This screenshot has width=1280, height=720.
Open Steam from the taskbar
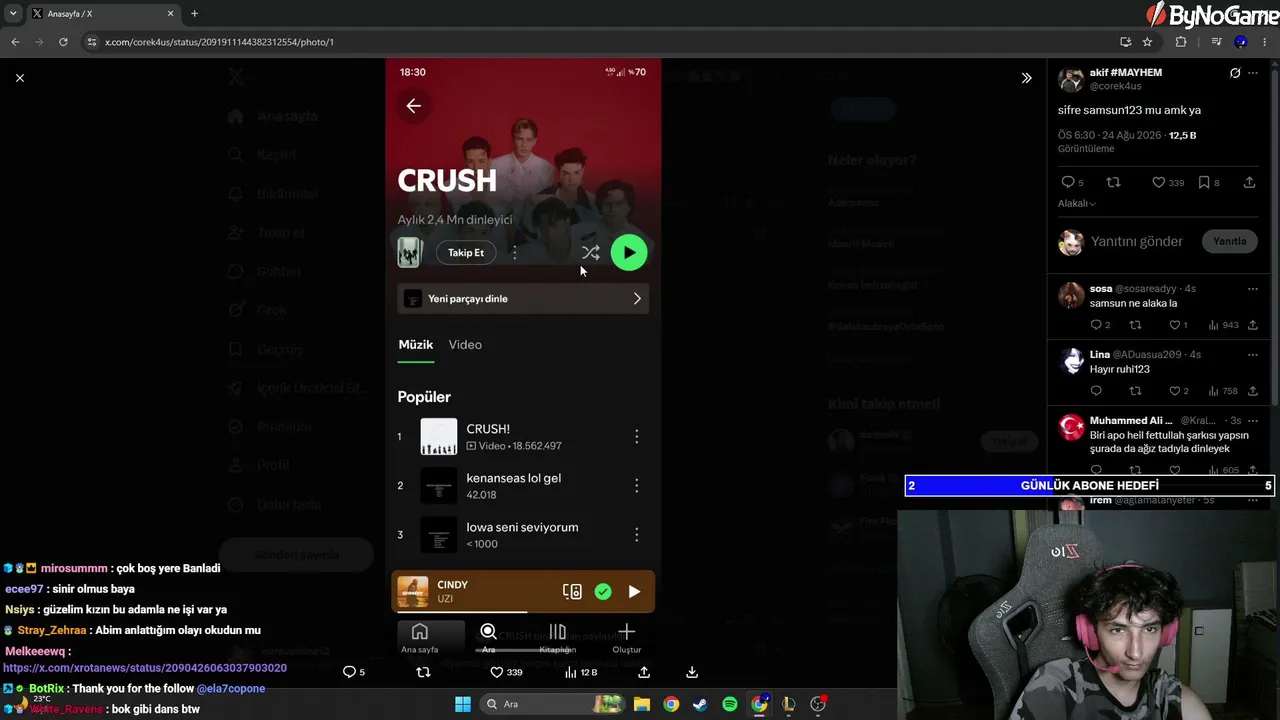coord(700,704)
